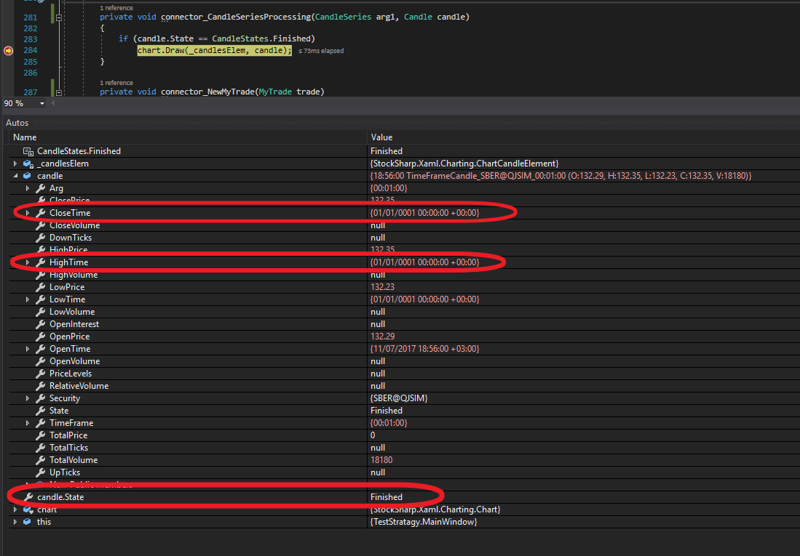Collapse the candle variable node
This screenshot has height=556, width=800.
(x=15, y=176)
